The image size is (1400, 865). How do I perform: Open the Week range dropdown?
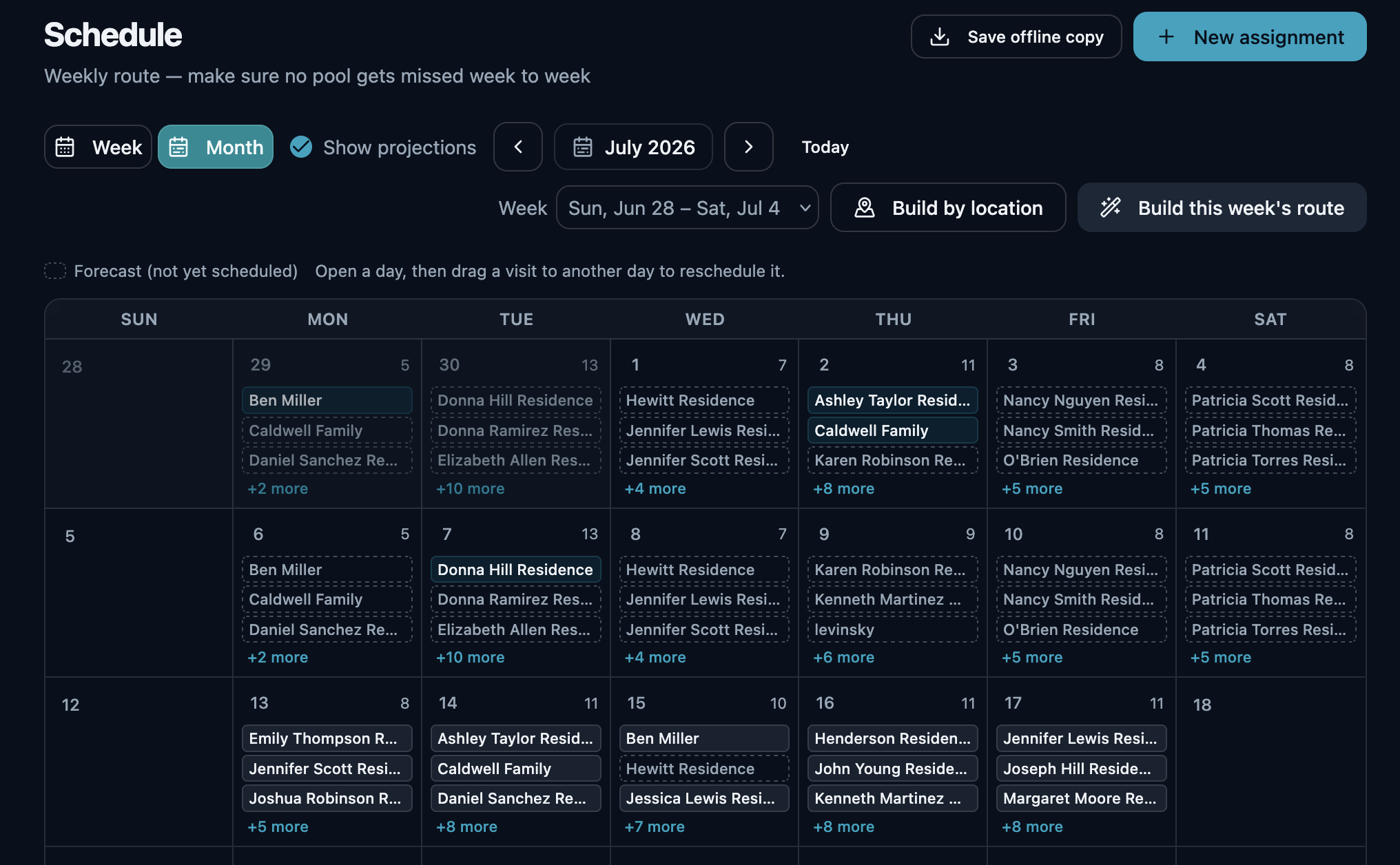point(687,207)
